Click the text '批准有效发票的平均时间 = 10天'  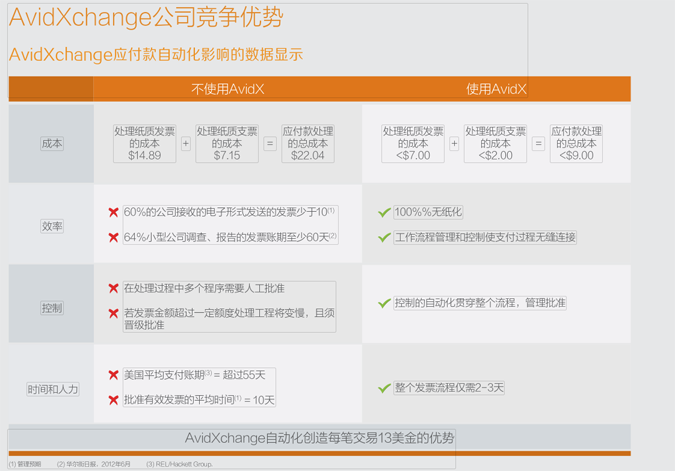tap(199, 400)
